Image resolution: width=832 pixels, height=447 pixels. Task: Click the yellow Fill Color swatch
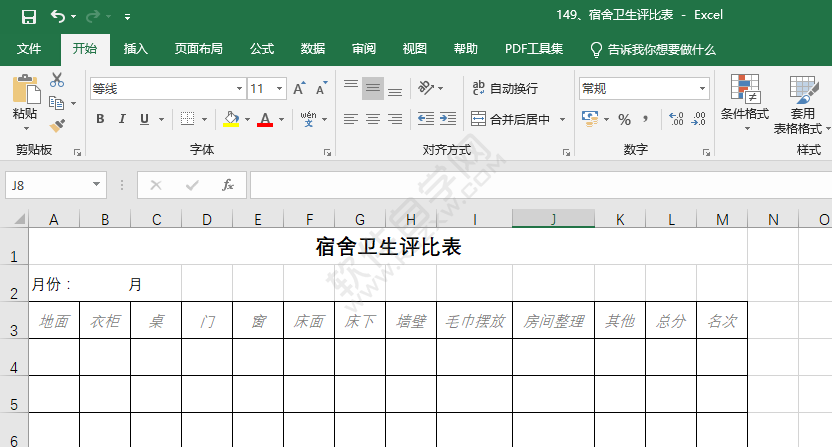[232, 119]
